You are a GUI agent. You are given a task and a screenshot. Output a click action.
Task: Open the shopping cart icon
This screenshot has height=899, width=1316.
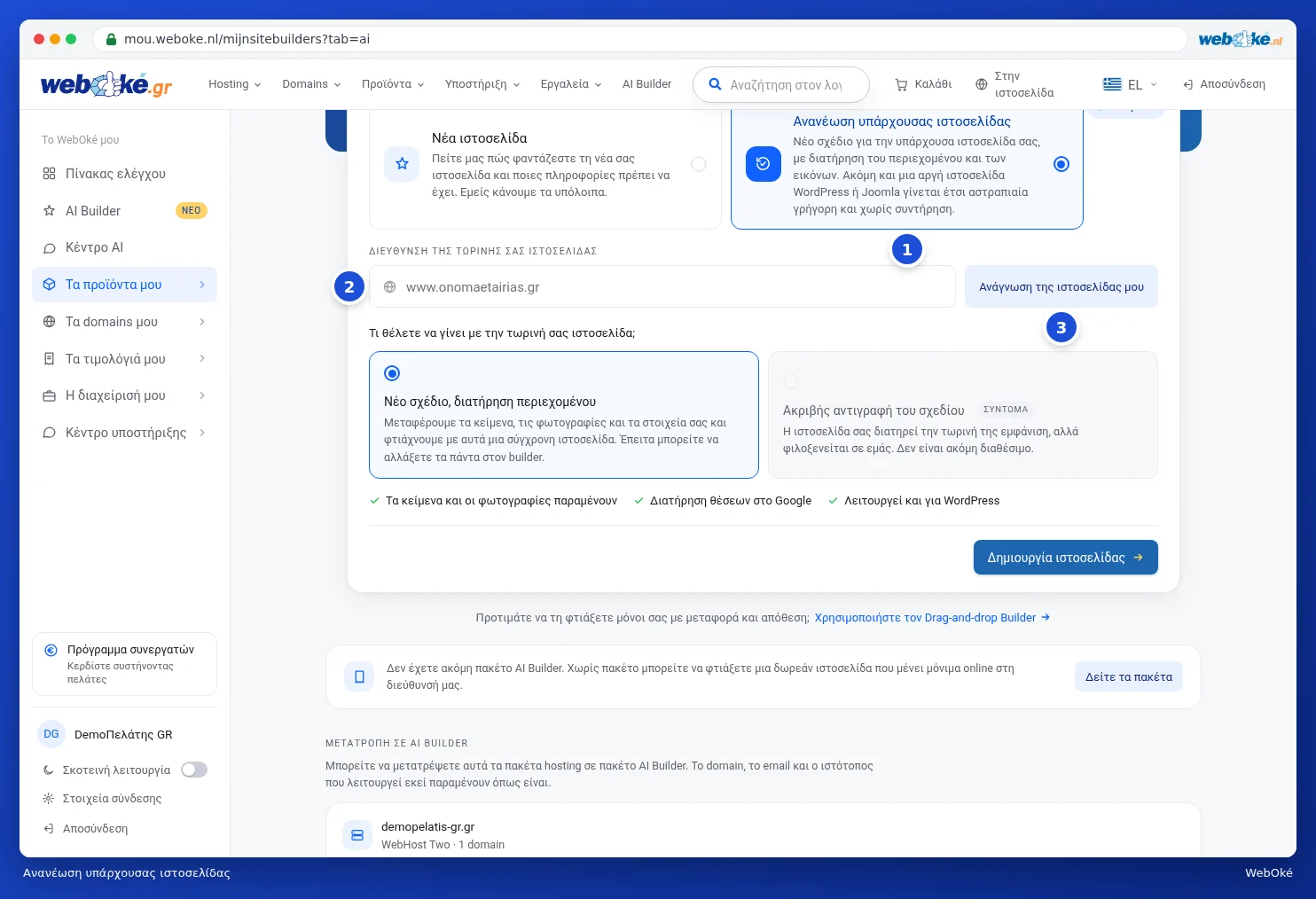(x=901, y=84)
